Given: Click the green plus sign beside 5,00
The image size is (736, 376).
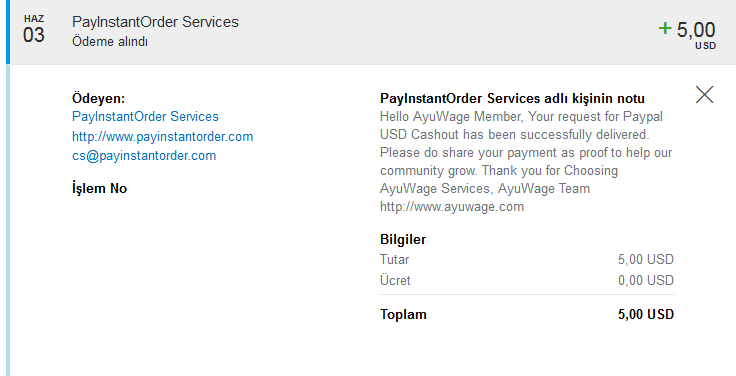Looking at the screenshot, I should click(x=665, y=29).
